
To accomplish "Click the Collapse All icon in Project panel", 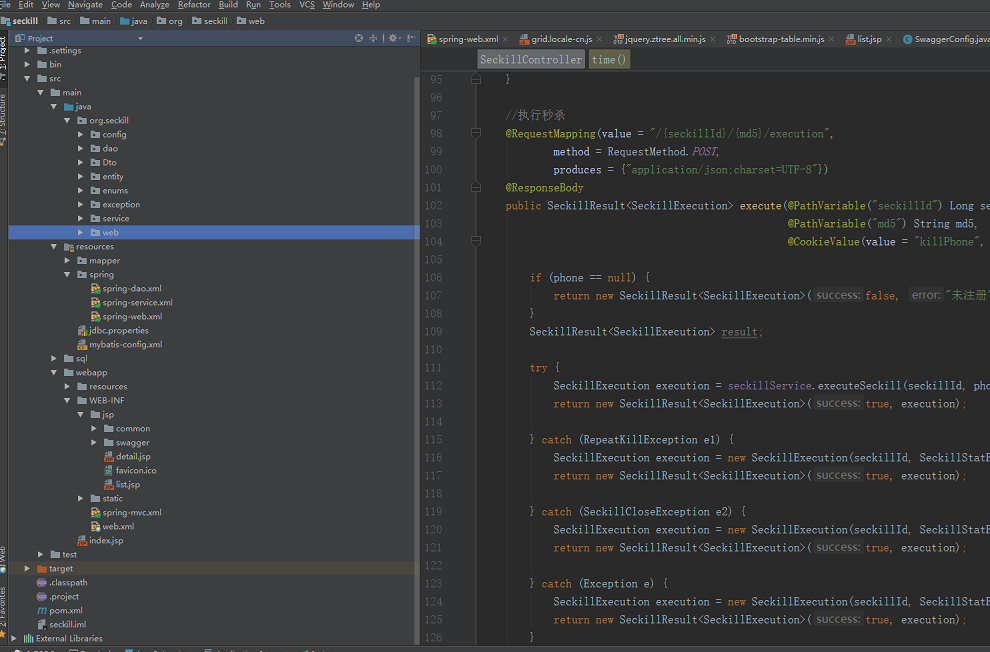I will point(374,38).
